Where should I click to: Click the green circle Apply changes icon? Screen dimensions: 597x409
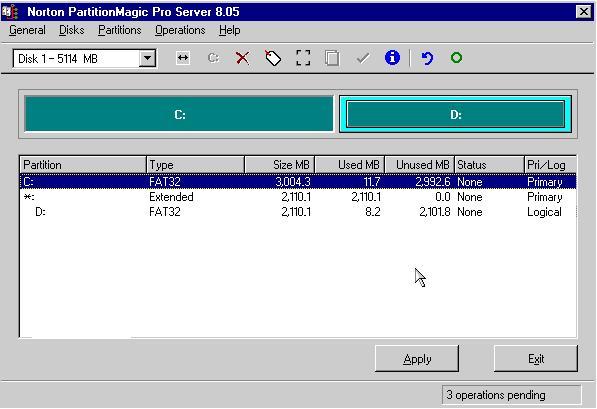click(x=456, y=58)
